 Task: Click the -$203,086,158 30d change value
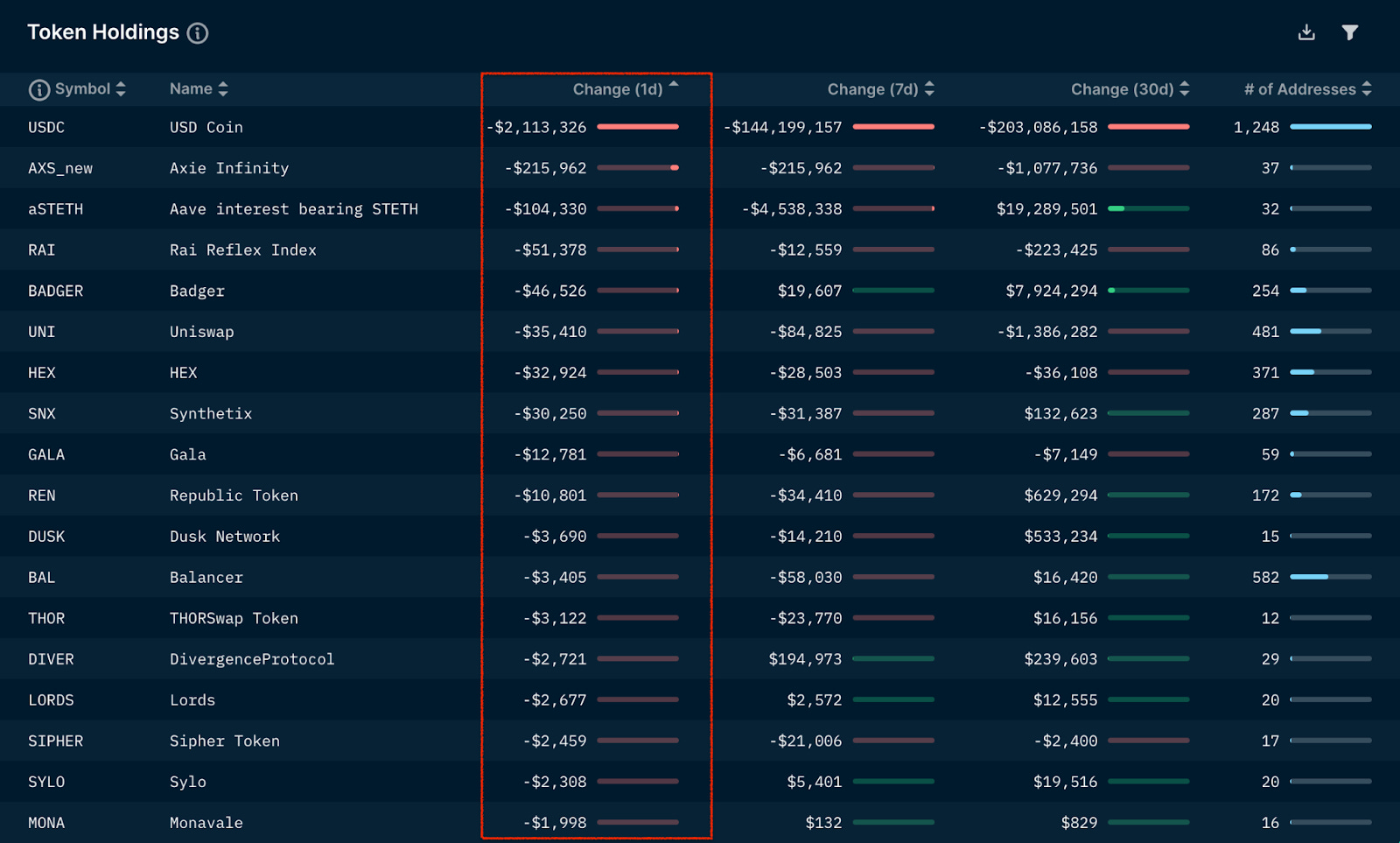click(x=1039, y=127)
